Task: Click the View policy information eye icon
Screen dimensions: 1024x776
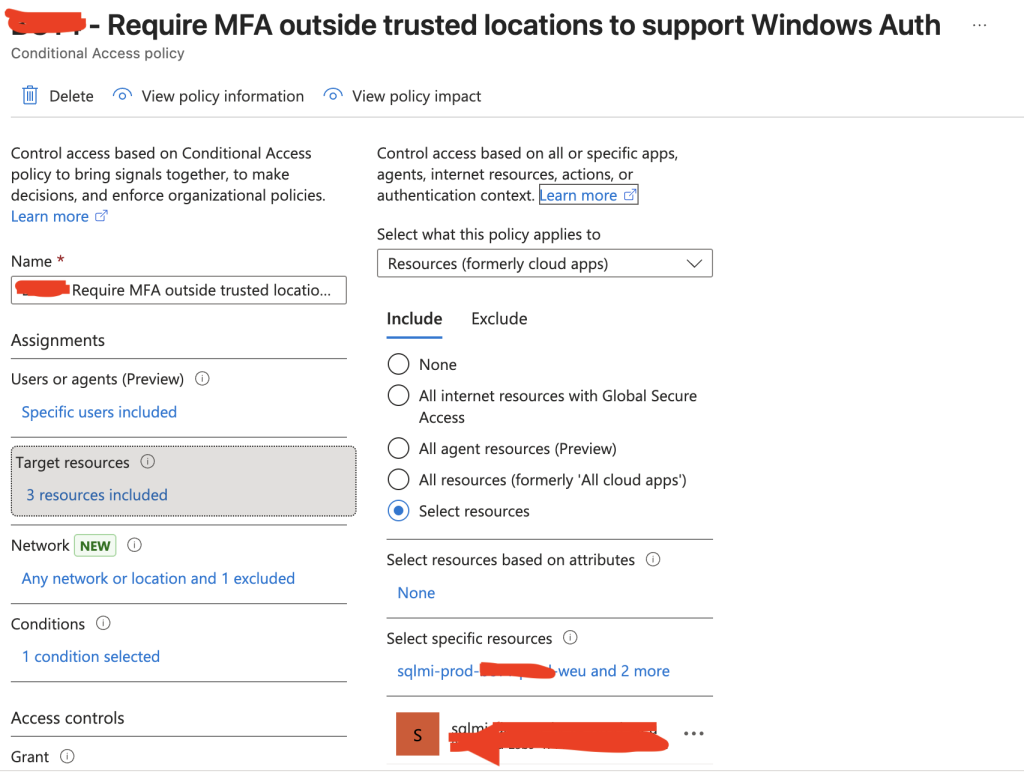Action: click(x=122, y=96)
